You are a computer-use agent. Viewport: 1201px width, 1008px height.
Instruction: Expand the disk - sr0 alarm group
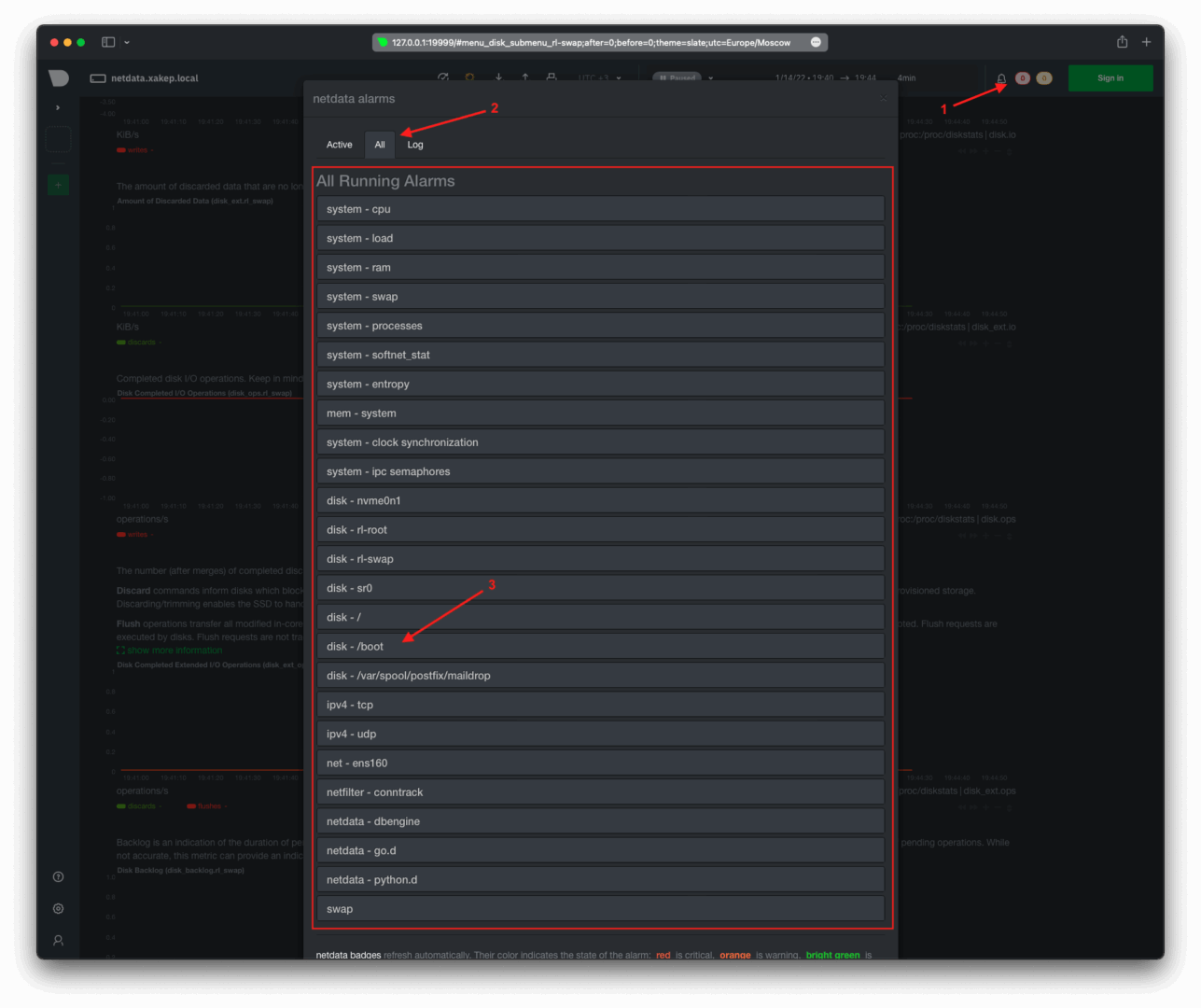pyautogui.click(x=600, y=588)
